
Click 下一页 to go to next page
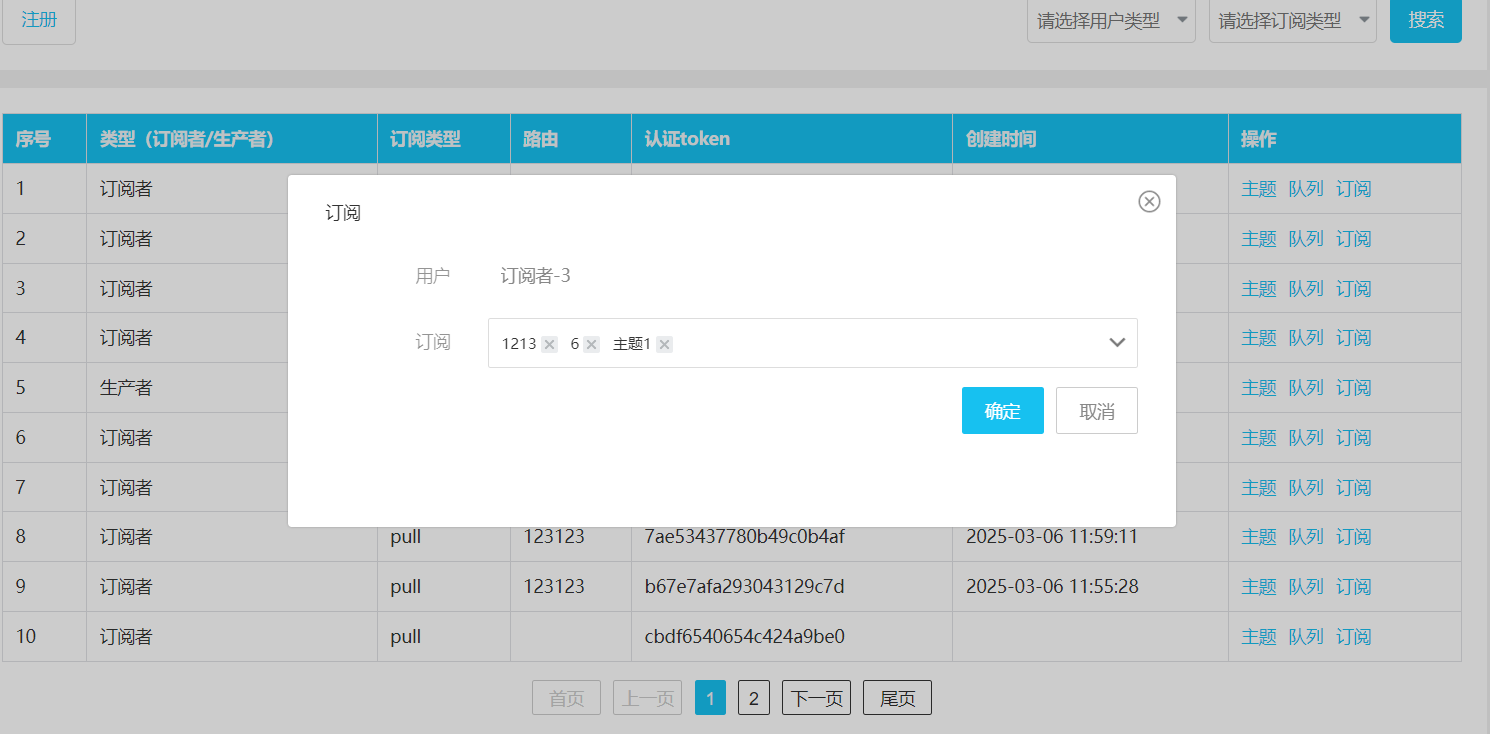click(x=816, y=698)
